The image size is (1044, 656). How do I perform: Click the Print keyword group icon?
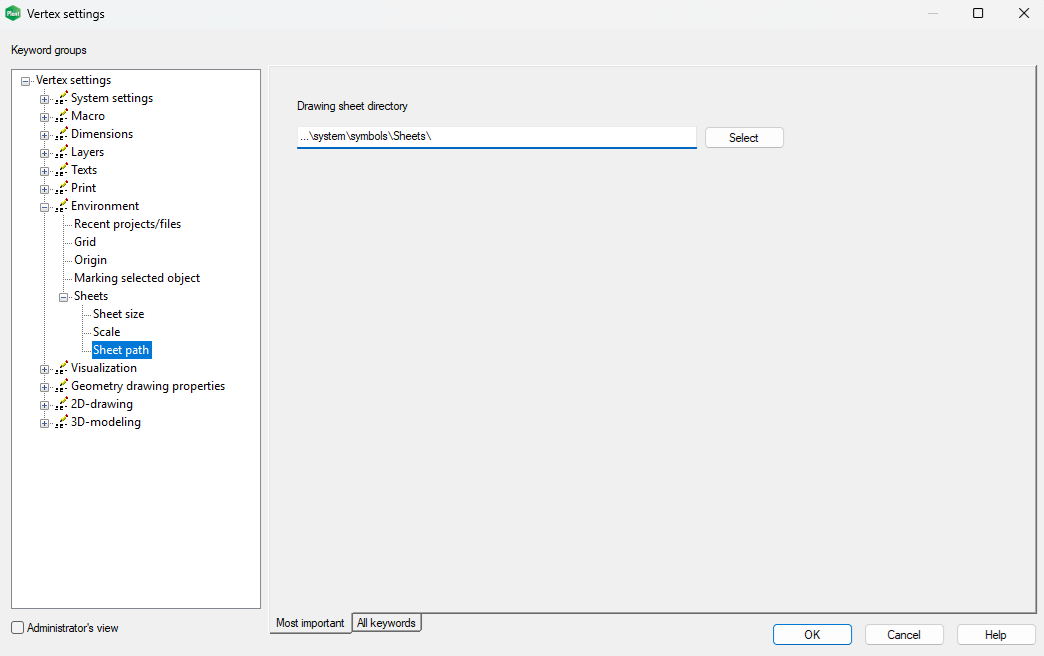tap(62, 188)
